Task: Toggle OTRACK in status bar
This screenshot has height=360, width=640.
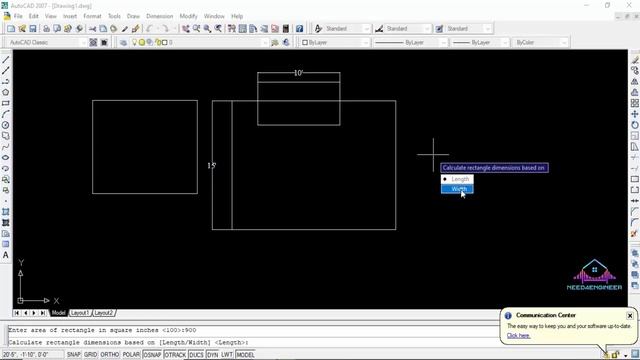Action: point(175,355)
